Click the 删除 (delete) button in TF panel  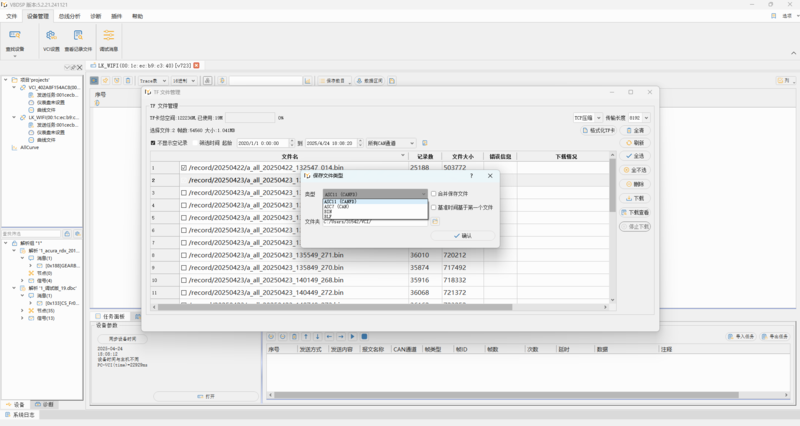[x=635, y=184]
